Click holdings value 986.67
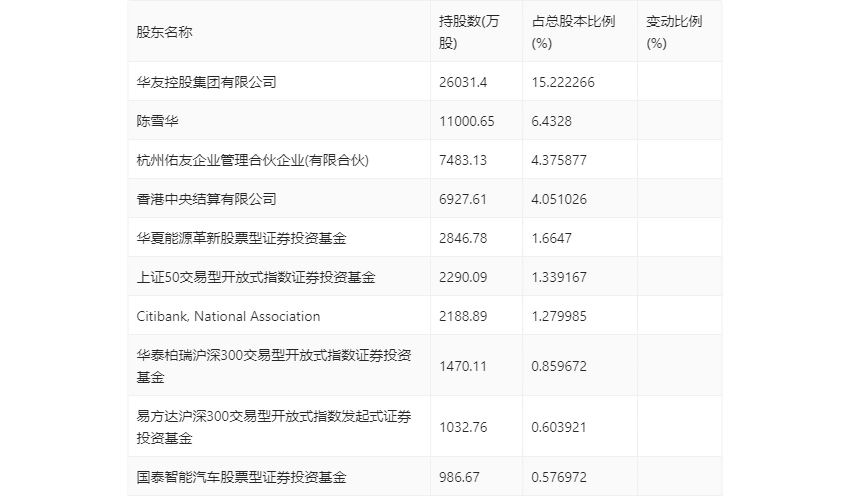 point(459,477)
